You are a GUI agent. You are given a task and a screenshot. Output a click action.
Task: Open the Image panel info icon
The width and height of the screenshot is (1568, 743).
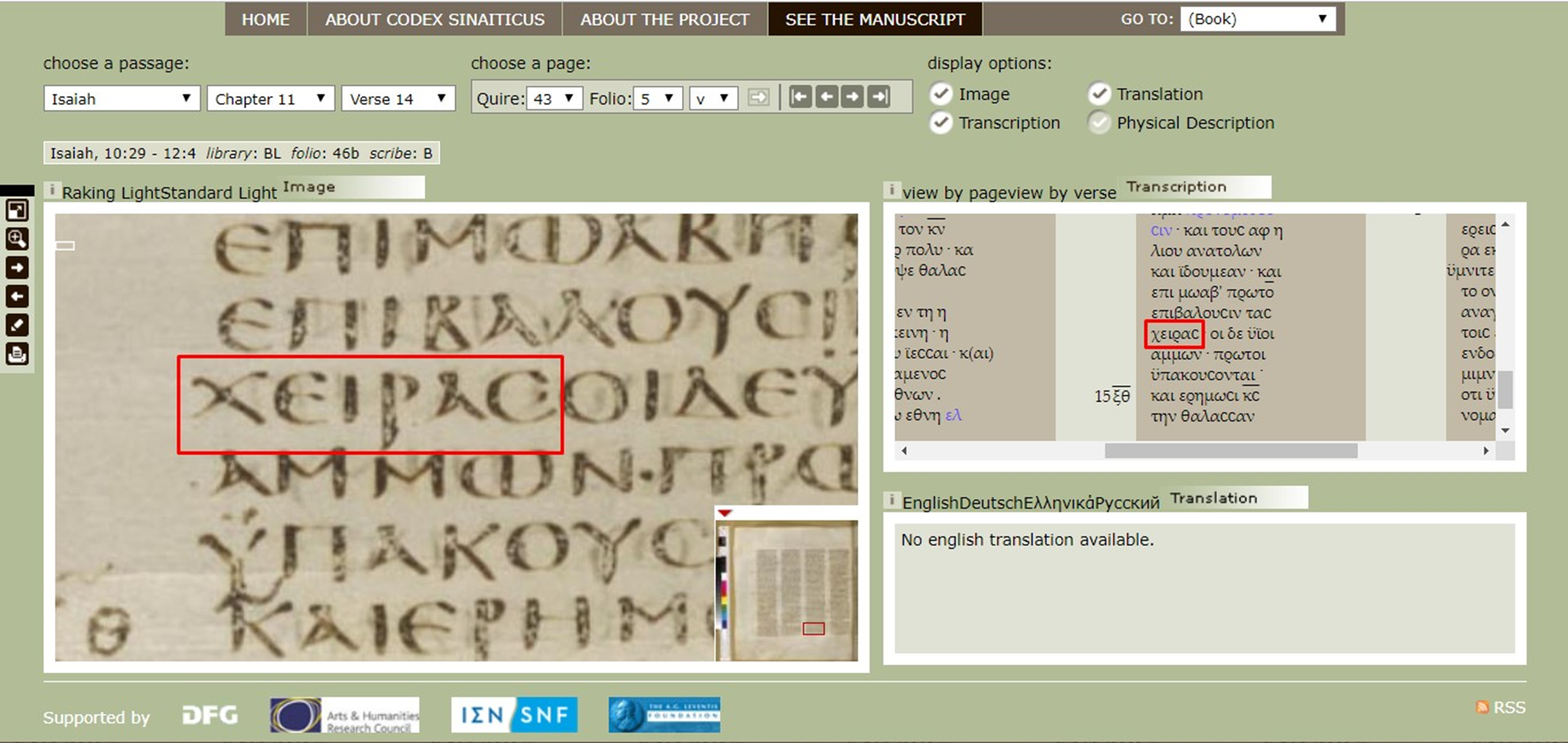(52, 191)
